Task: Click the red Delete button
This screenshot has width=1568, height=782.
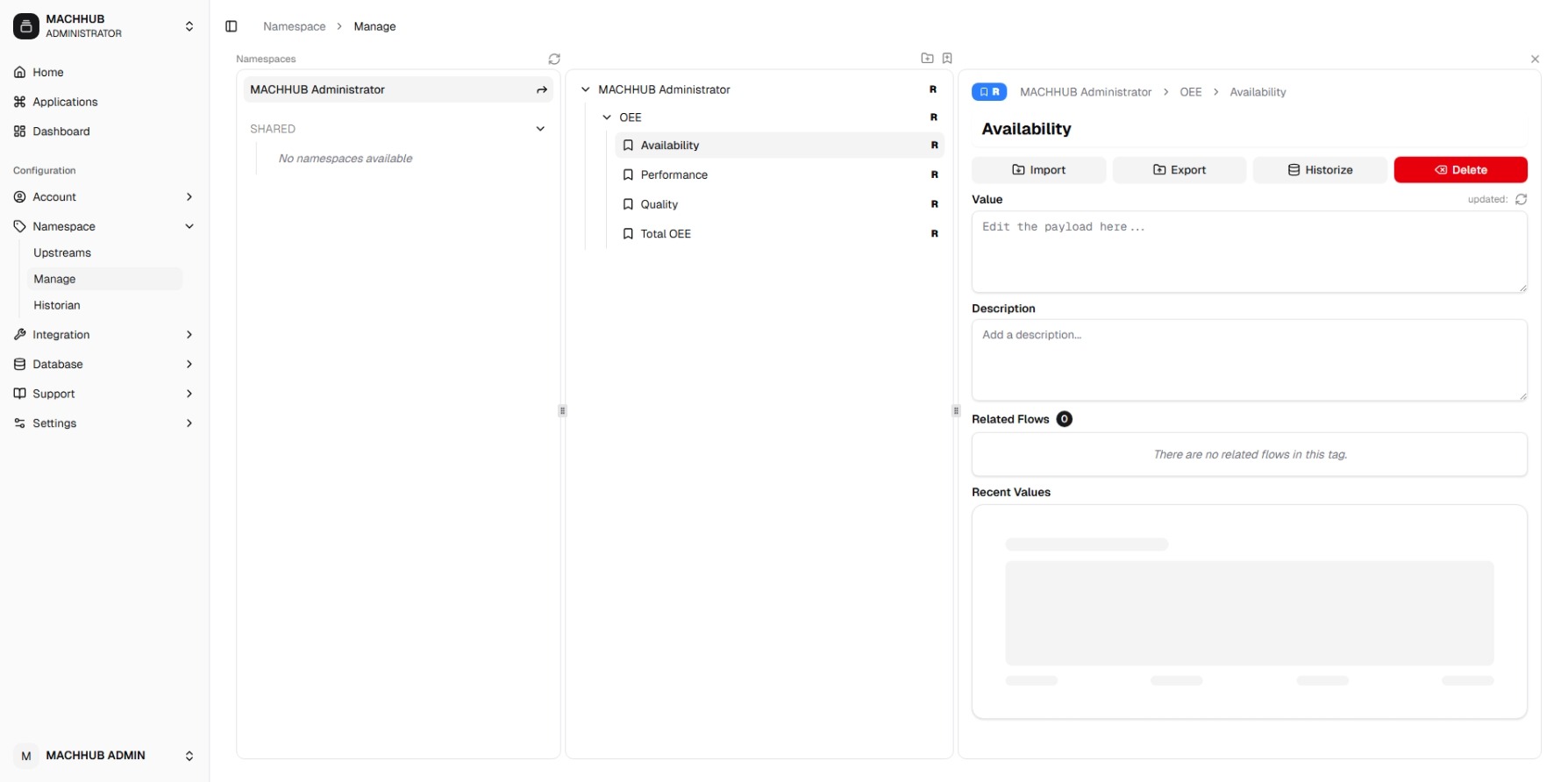Action: click(1460, 170)
